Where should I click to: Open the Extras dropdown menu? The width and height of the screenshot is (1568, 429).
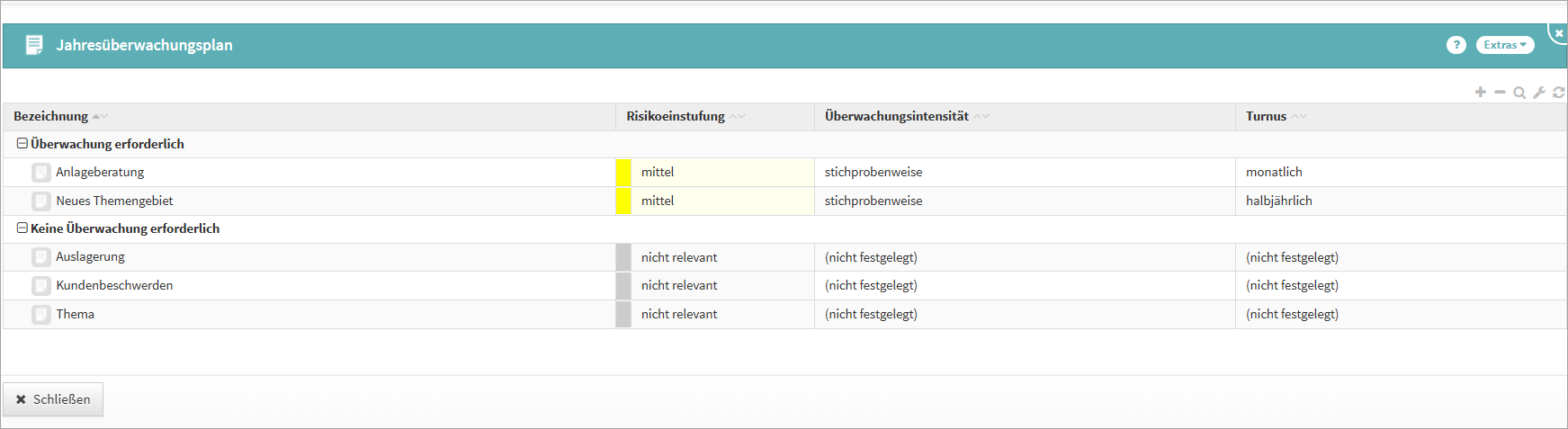pos(1504,45)
